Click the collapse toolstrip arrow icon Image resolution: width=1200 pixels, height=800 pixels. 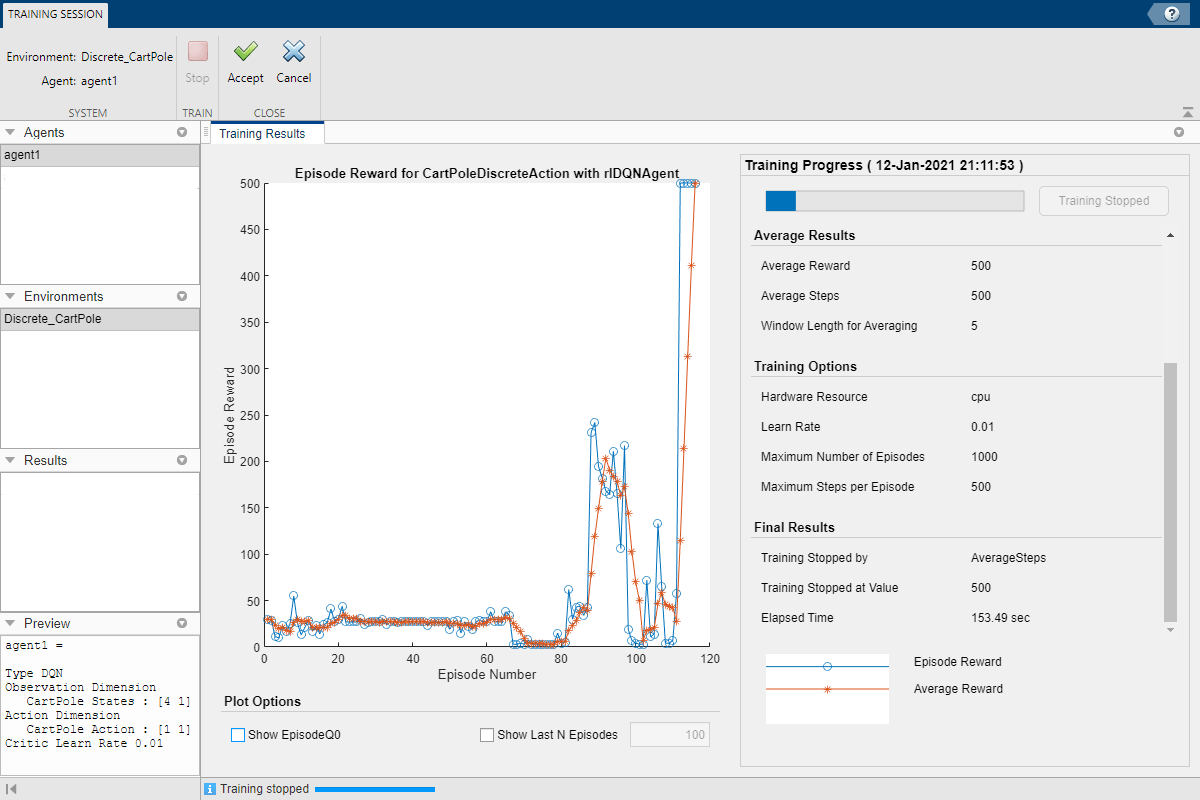point(1187,113)
